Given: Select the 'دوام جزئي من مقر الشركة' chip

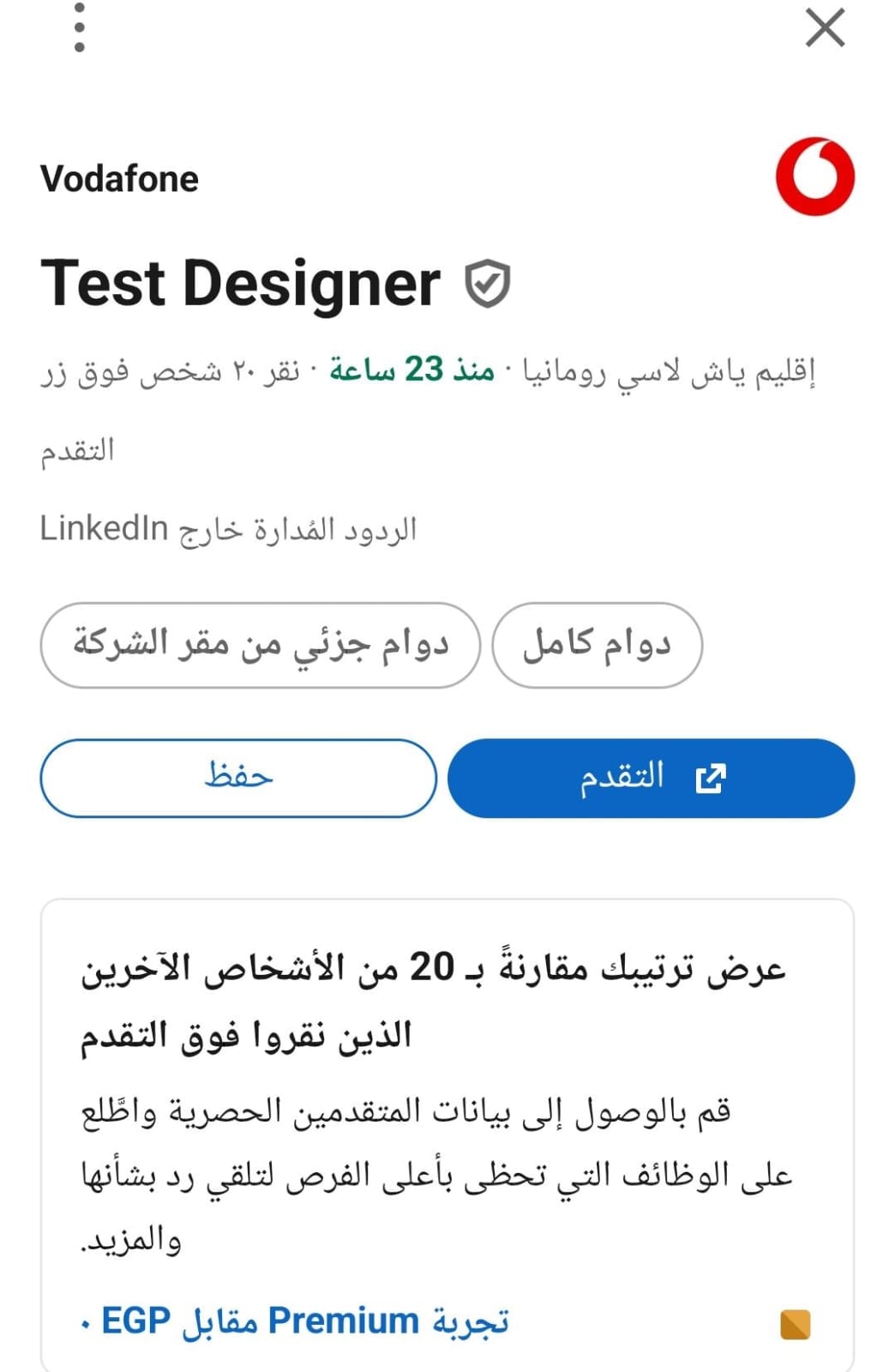Looking at the screenshot, I should [x=261, y=645].
